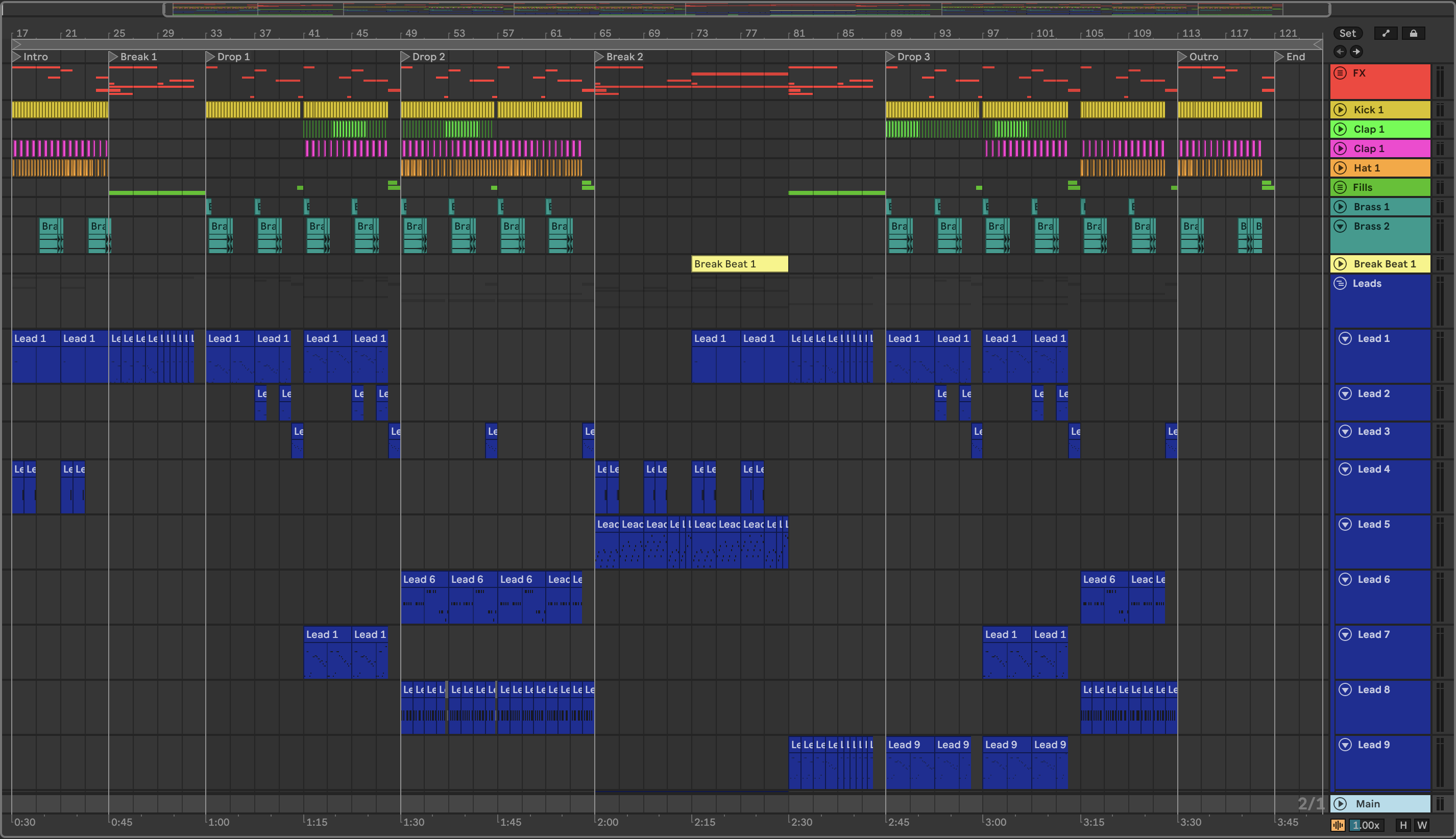1456x839 pixels.
Task: Unfold the Break Beat 1 track
Action: [x=1340, y=264]
